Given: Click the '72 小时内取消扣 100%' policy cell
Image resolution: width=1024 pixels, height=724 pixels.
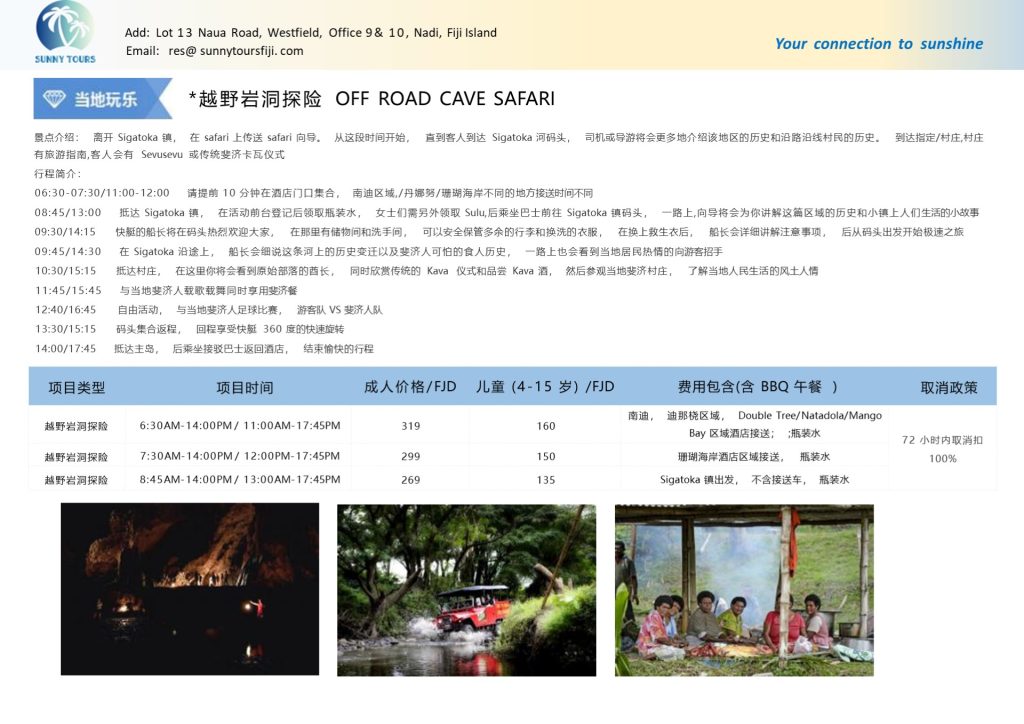Looking at the screenshot, I should point(942,449).
